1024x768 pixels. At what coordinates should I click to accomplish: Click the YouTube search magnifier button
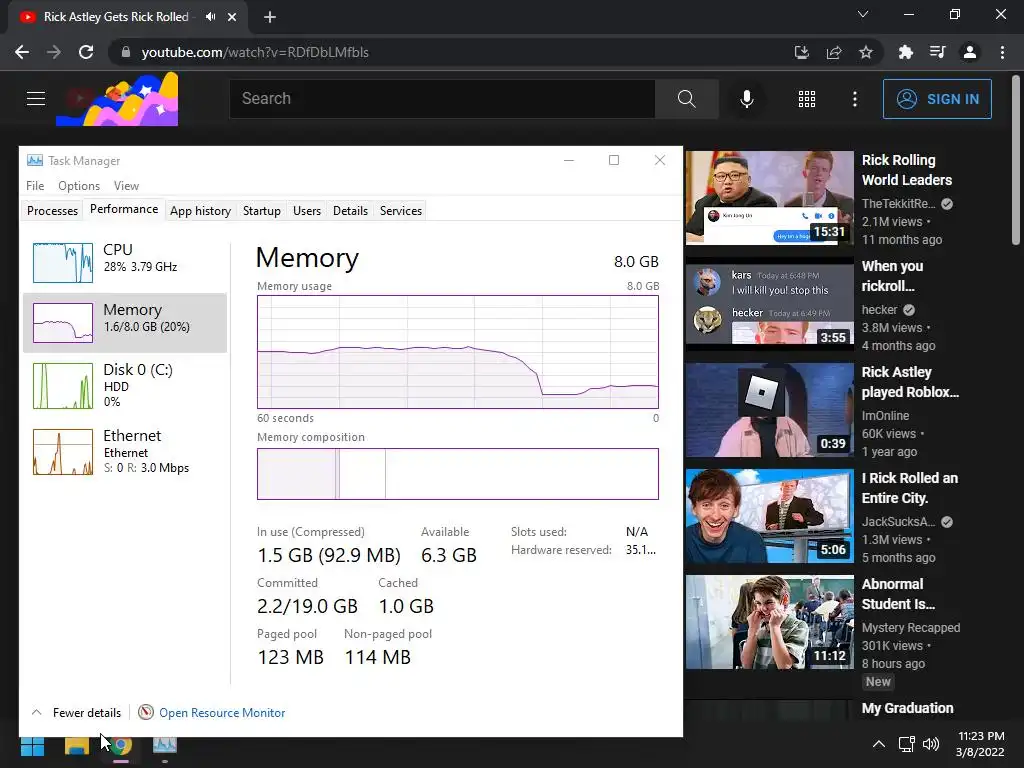(x=686, y=99)
